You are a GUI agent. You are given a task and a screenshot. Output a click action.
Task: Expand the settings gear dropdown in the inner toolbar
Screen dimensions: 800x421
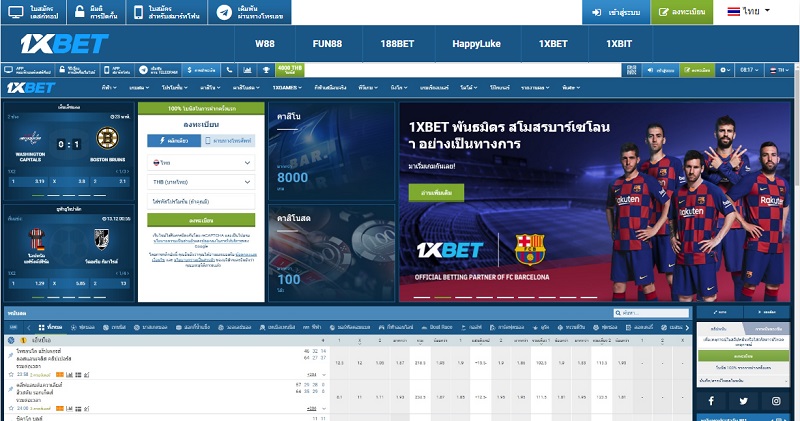[724, 70]
